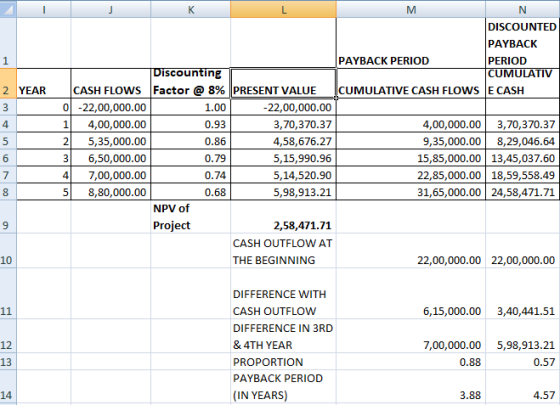560x405 pixels.
Task: Select column I header
Action: [x=44, y=9]
